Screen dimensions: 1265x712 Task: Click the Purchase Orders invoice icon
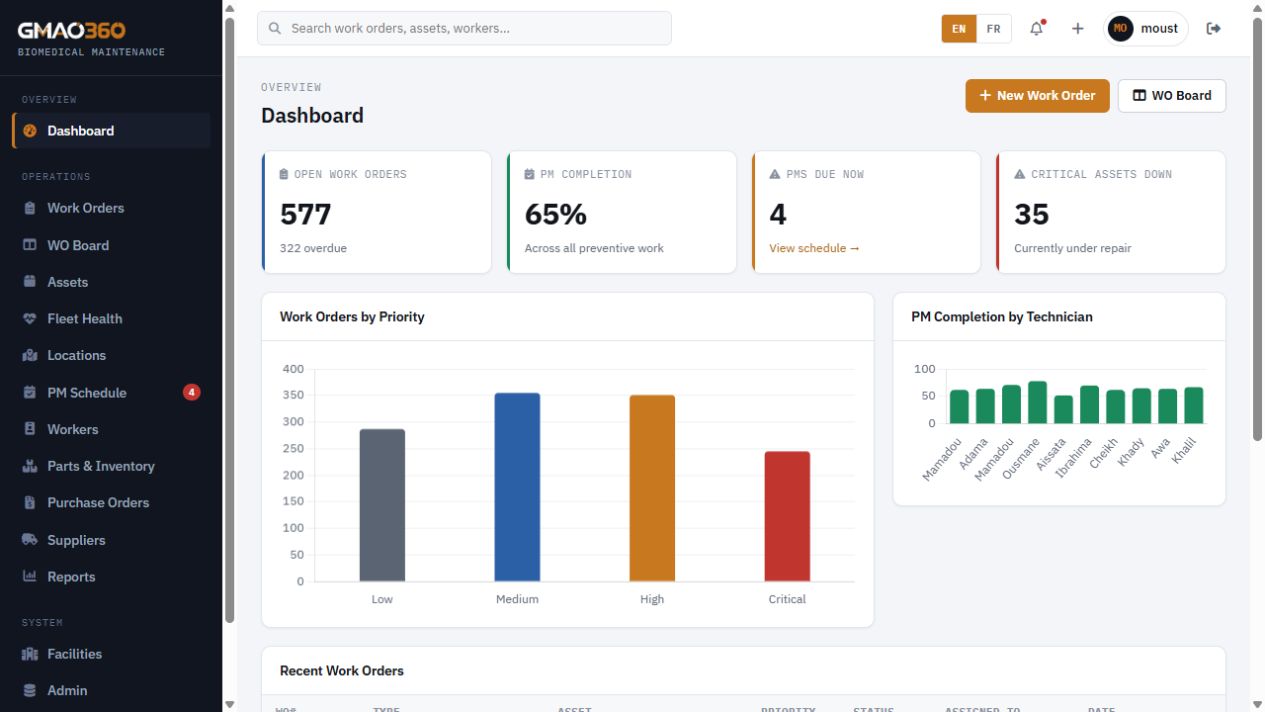pos(30,503)
